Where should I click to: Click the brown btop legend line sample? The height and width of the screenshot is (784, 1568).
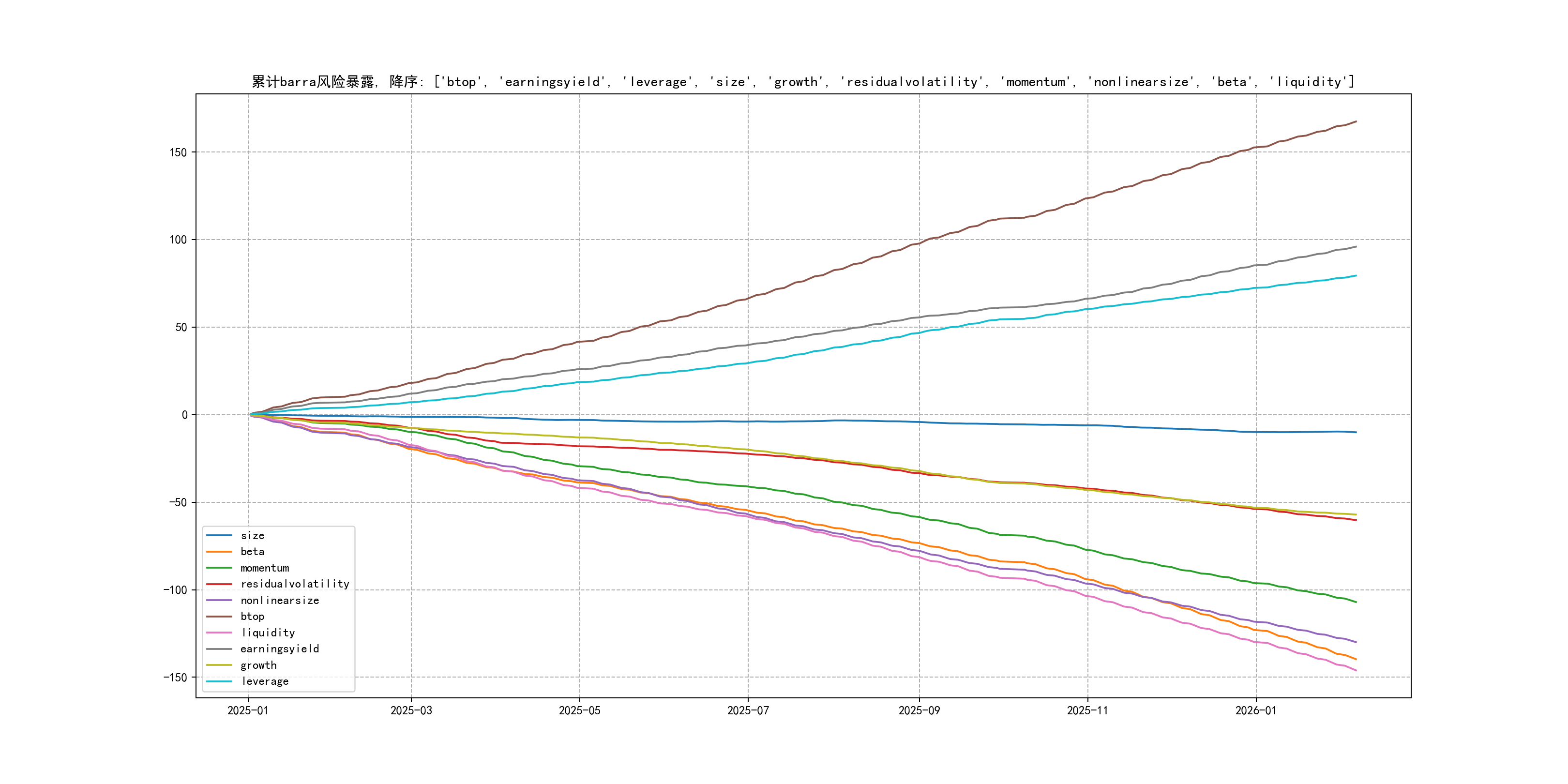tap(219, 617)
